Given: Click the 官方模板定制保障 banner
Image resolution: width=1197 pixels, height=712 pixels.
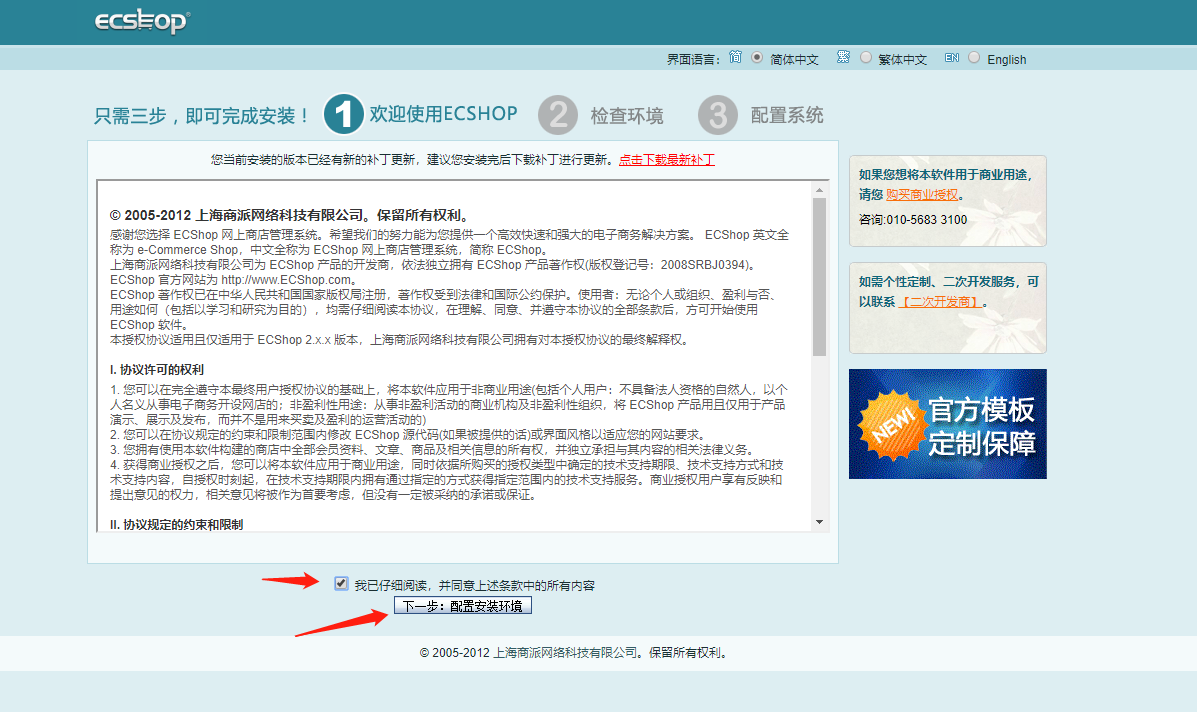Looking at the screenshot, I should 947,424.
